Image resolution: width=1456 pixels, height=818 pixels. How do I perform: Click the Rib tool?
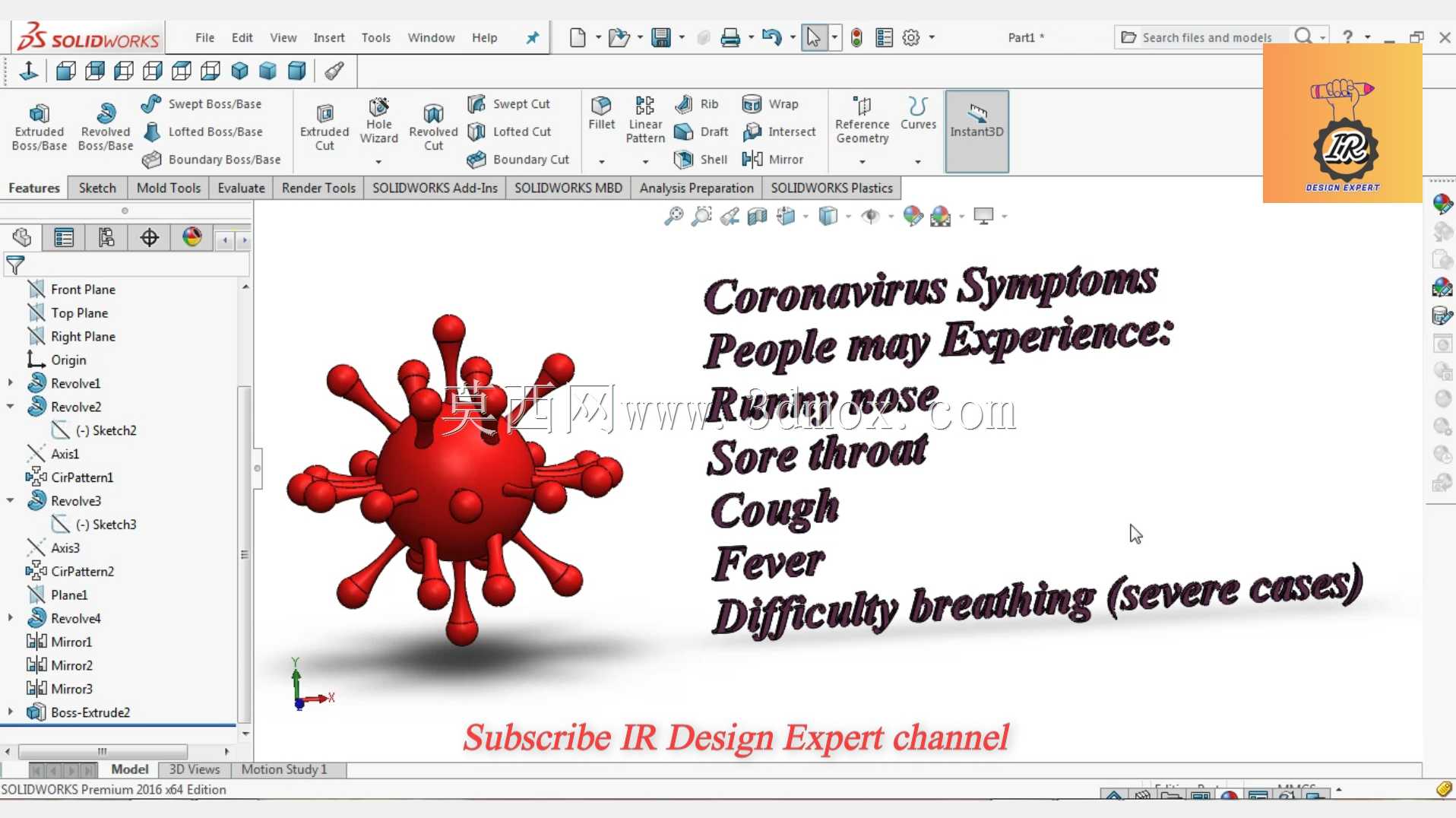pos(697,104)
